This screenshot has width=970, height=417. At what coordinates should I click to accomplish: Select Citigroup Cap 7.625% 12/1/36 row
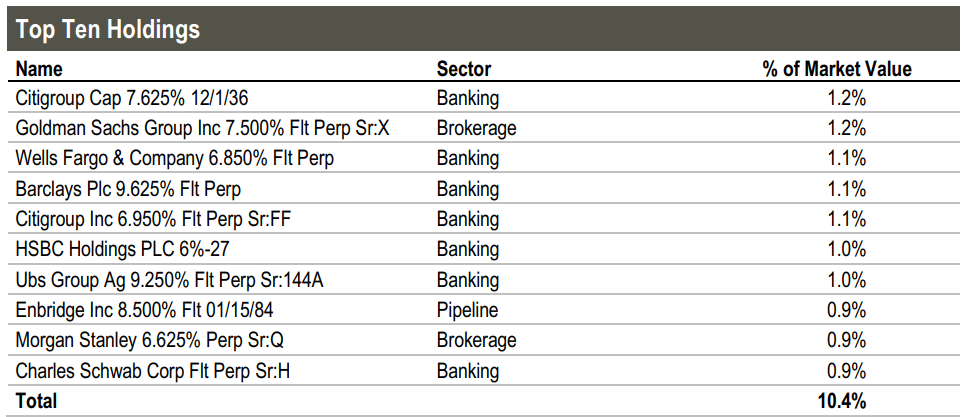click(485, 98)
